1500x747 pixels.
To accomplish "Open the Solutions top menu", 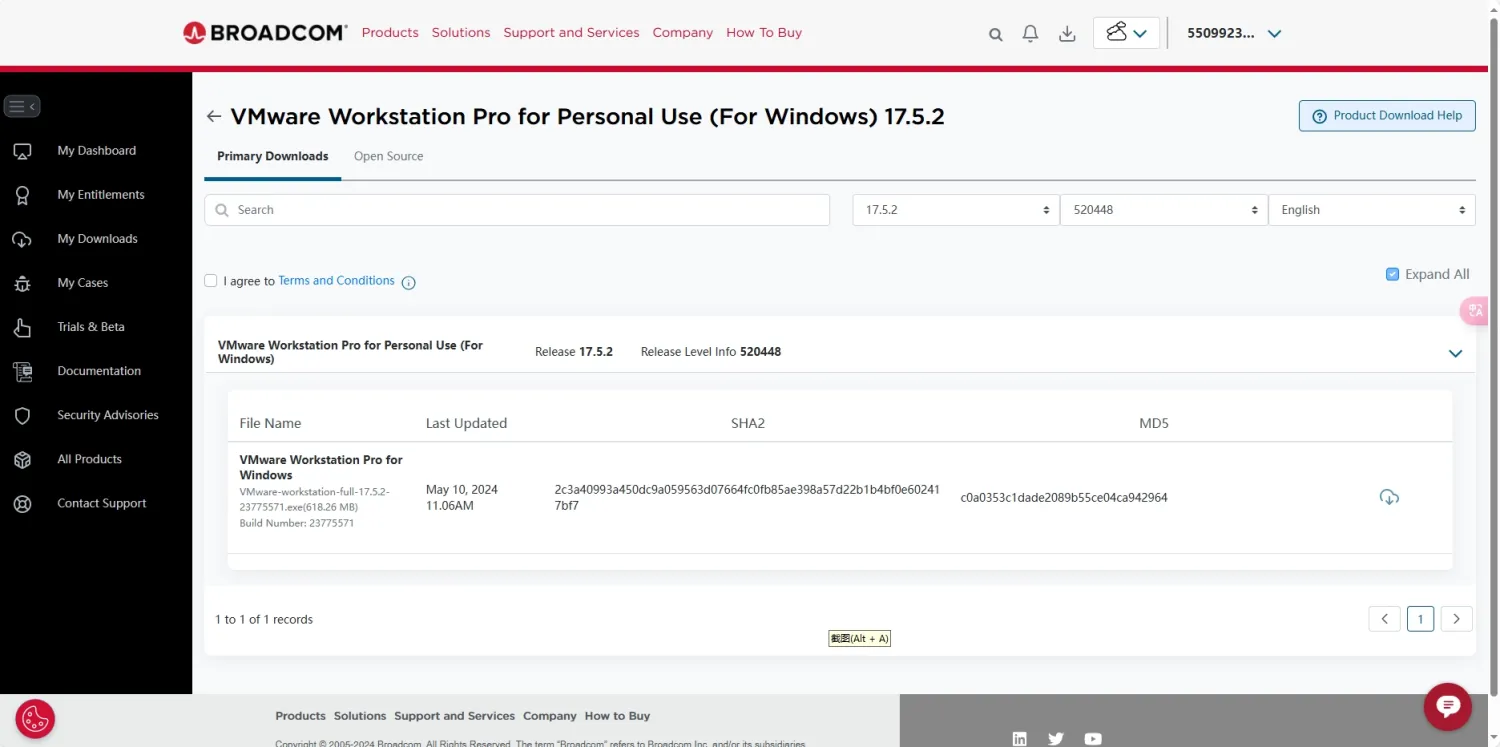I will 461,33.
